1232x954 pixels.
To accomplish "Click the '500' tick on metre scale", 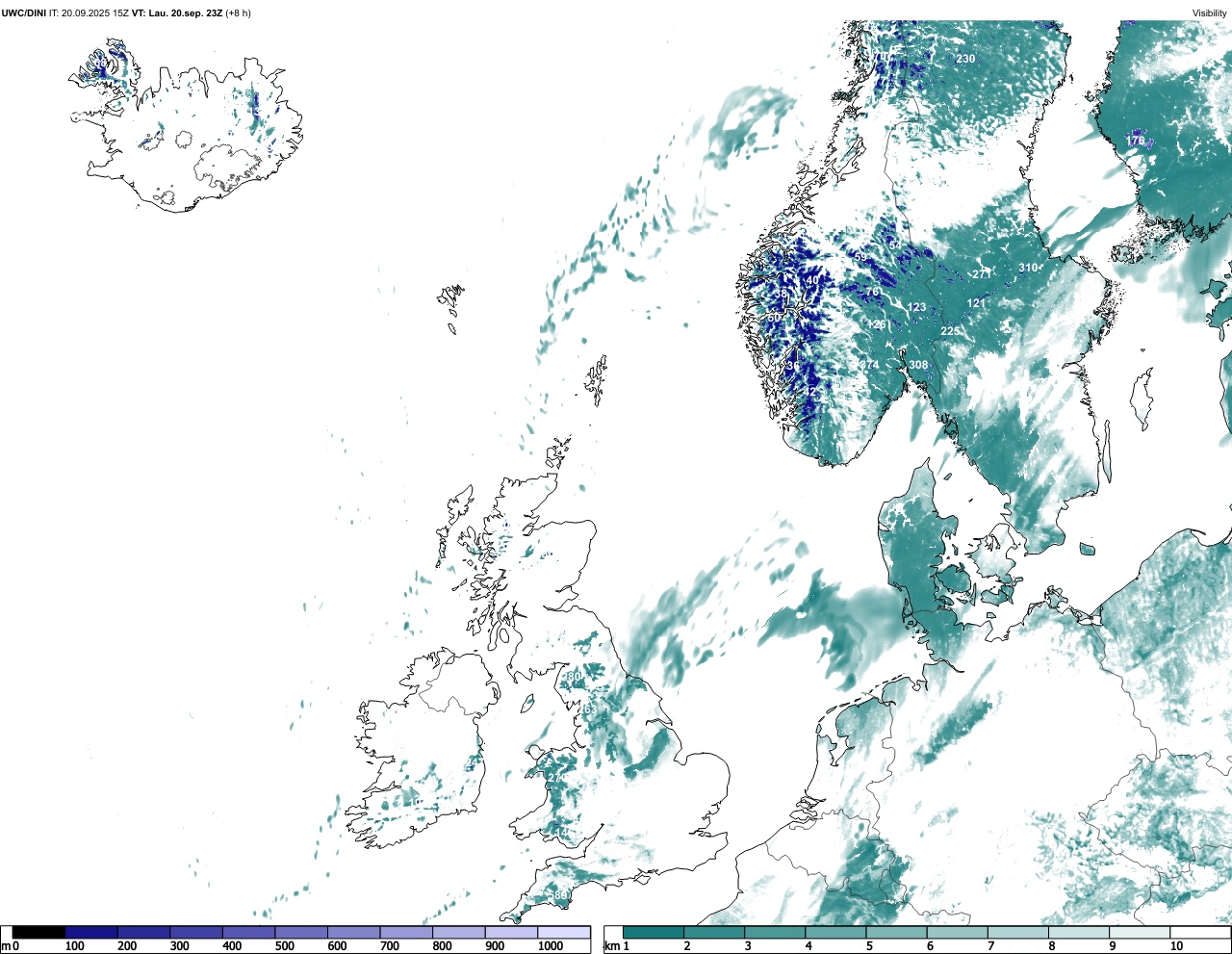I will (x=284, y=946).
